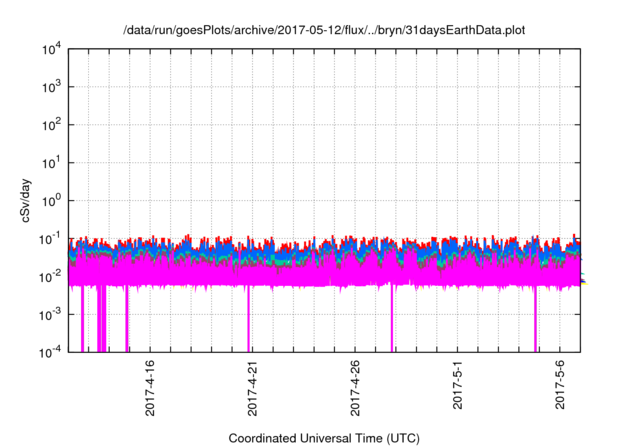Click the magenta dropout spike before 2017-5-6
This screenshot has height=448, width=640.
click(x=535, y=319)
